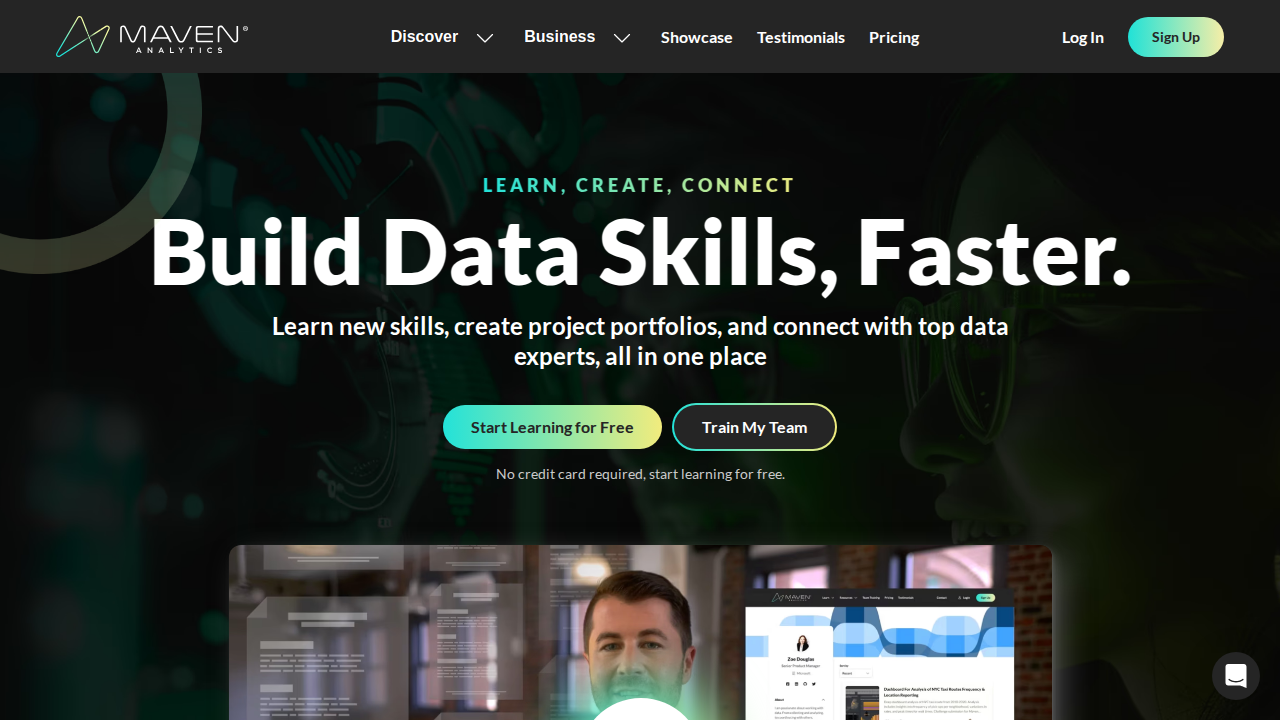
Task: Click the profile page preview screenshot
Action: tap(880, 655)
